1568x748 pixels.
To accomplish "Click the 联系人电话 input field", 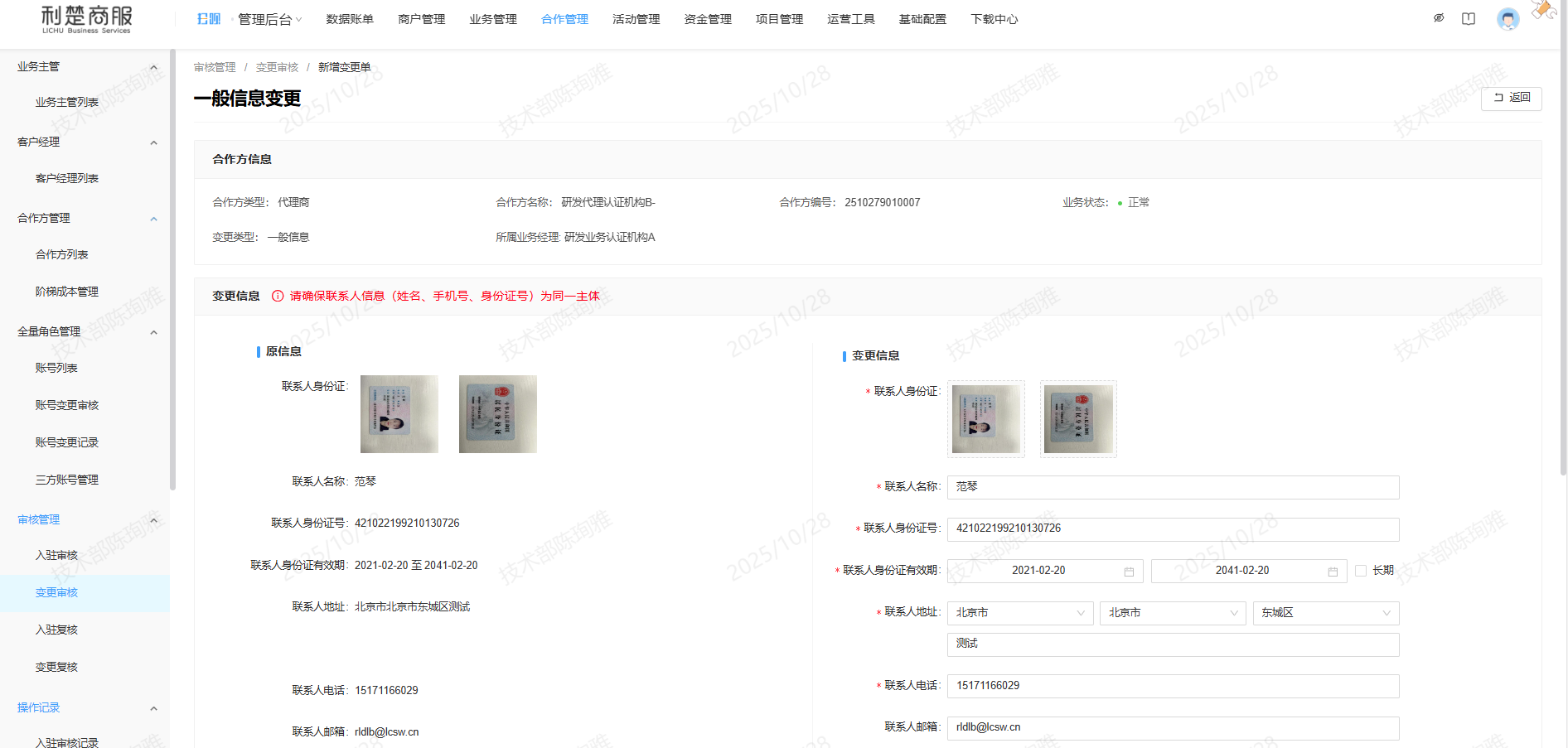I will click(1173, 686).
